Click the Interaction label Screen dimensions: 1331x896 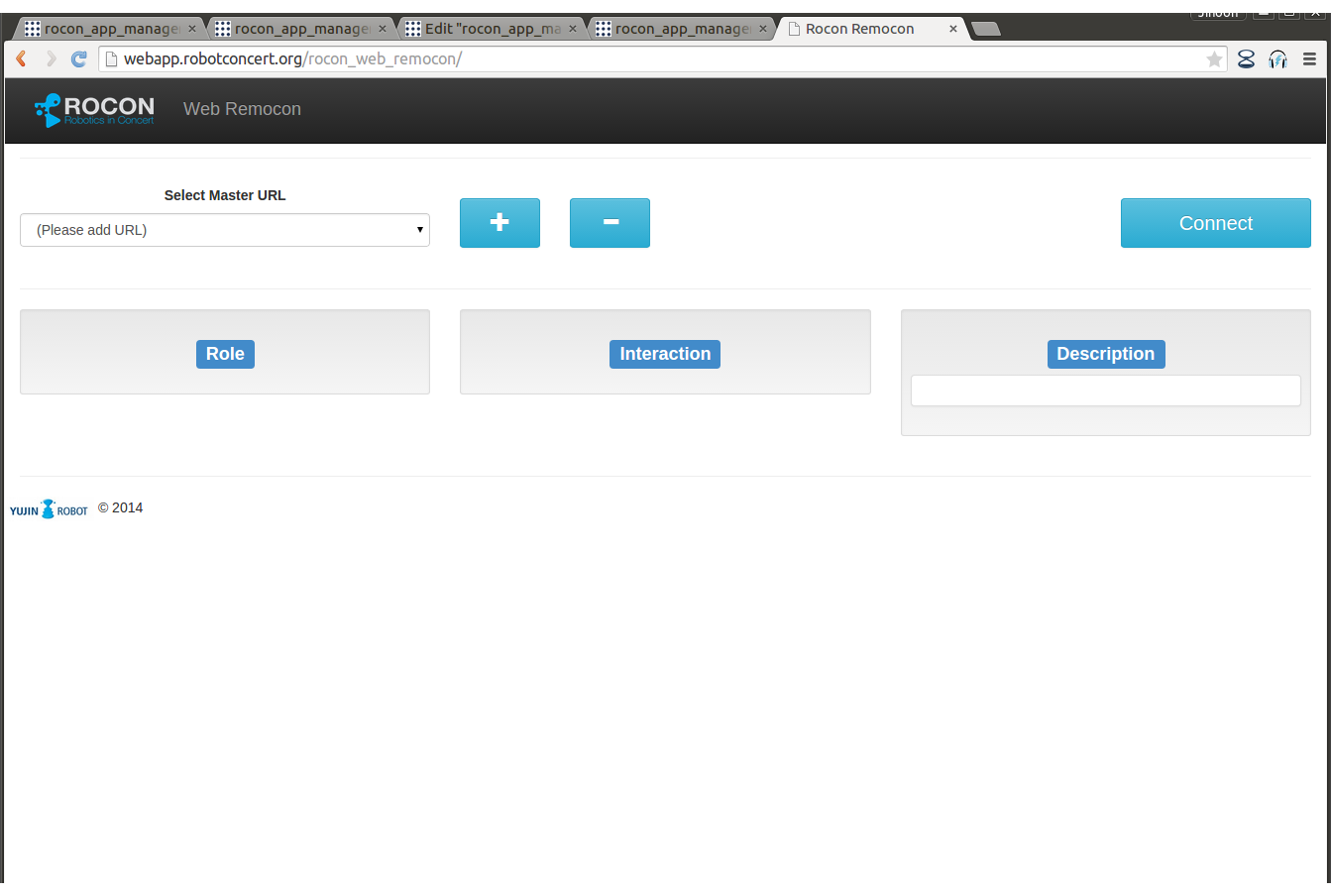[665, 354]
